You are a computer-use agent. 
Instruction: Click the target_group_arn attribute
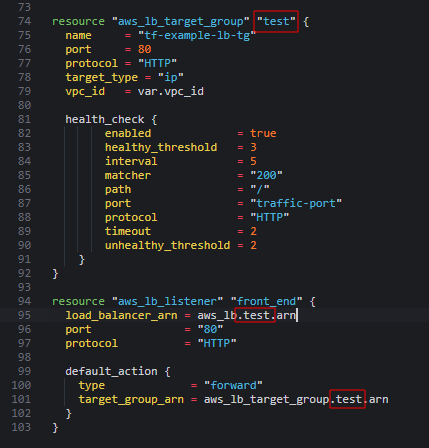(131, 399)
